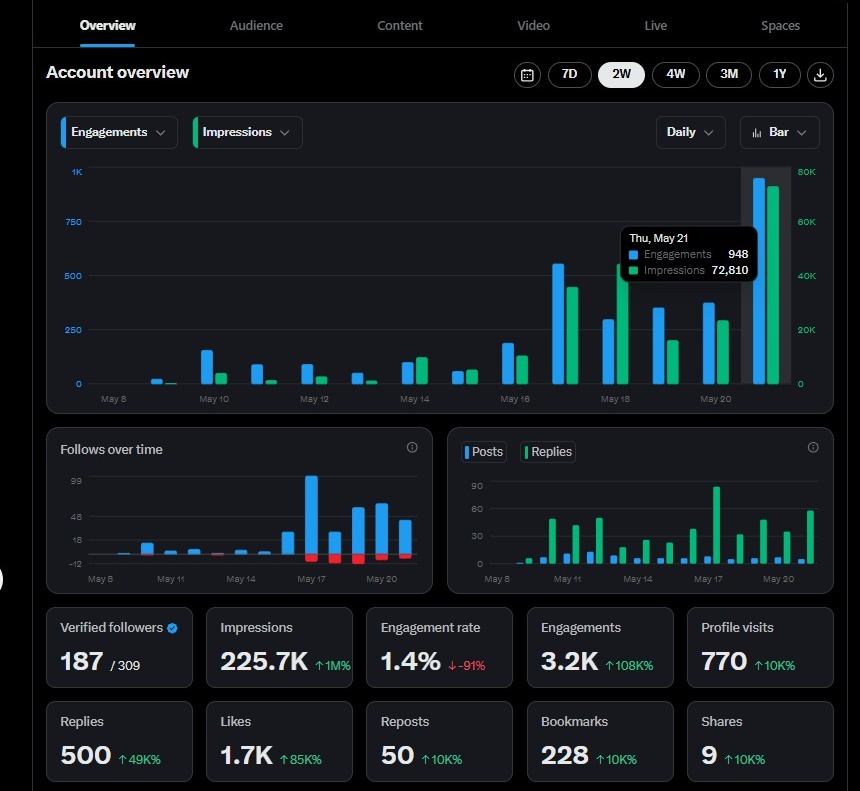The height and width of the screenshot is (791, 860).
Task: Click the bar chart icon in chart type selector
Action: 757,133
